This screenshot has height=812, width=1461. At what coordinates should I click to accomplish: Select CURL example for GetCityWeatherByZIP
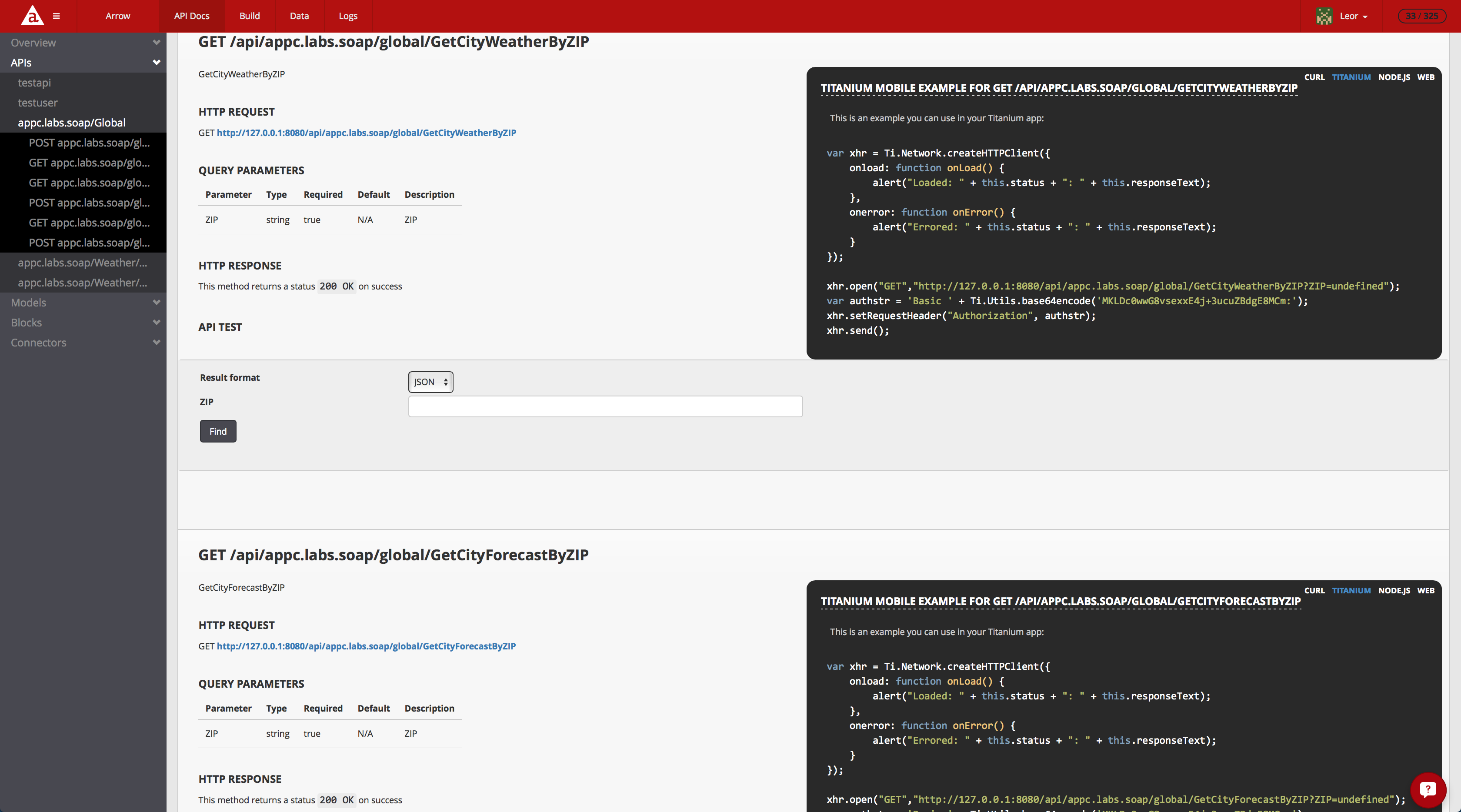pos(1314,77)
